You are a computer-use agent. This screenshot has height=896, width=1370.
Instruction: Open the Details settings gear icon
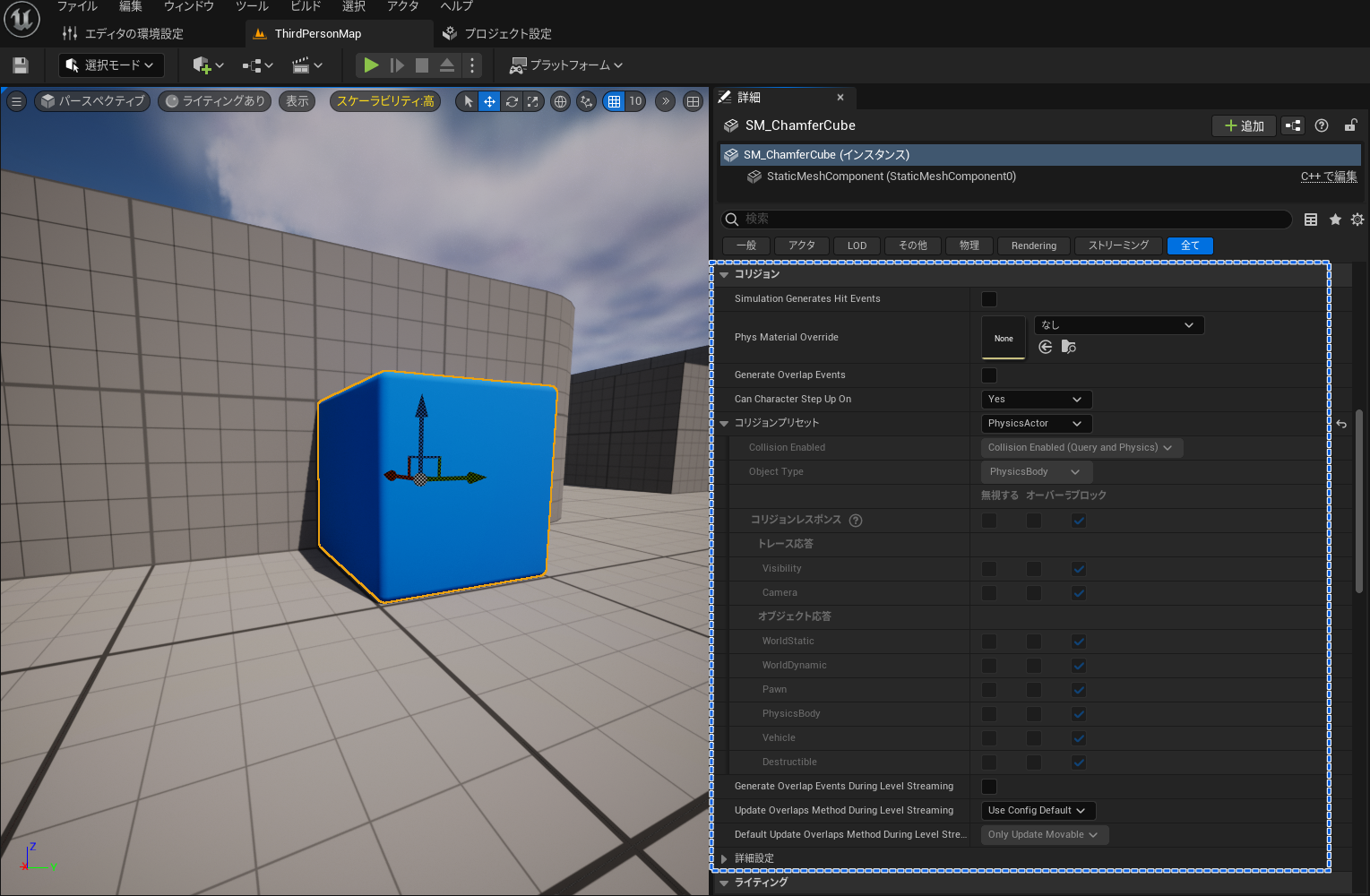click(1357, 220)
